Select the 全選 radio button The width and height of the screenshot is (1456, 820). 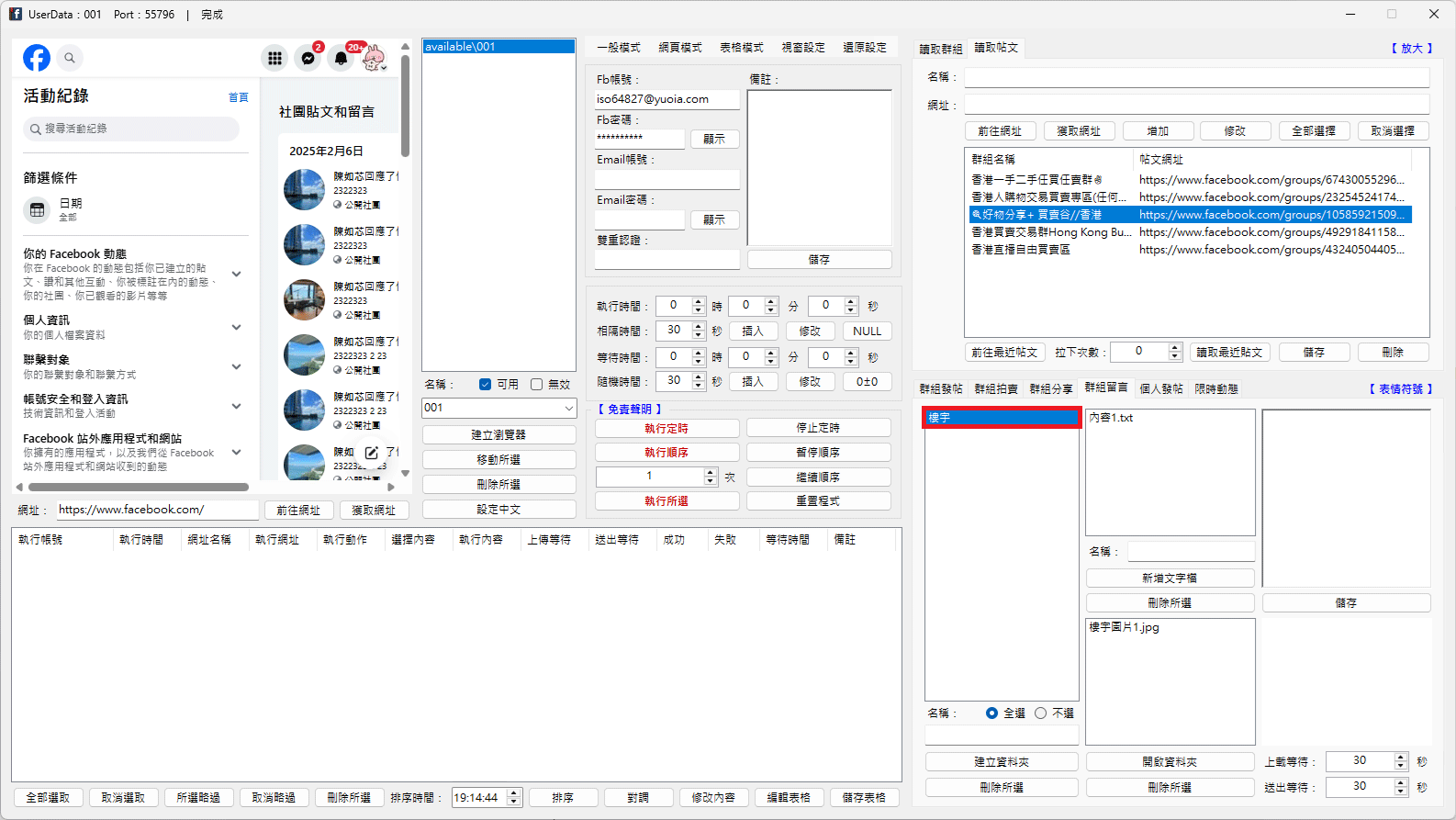coord(991,713)
